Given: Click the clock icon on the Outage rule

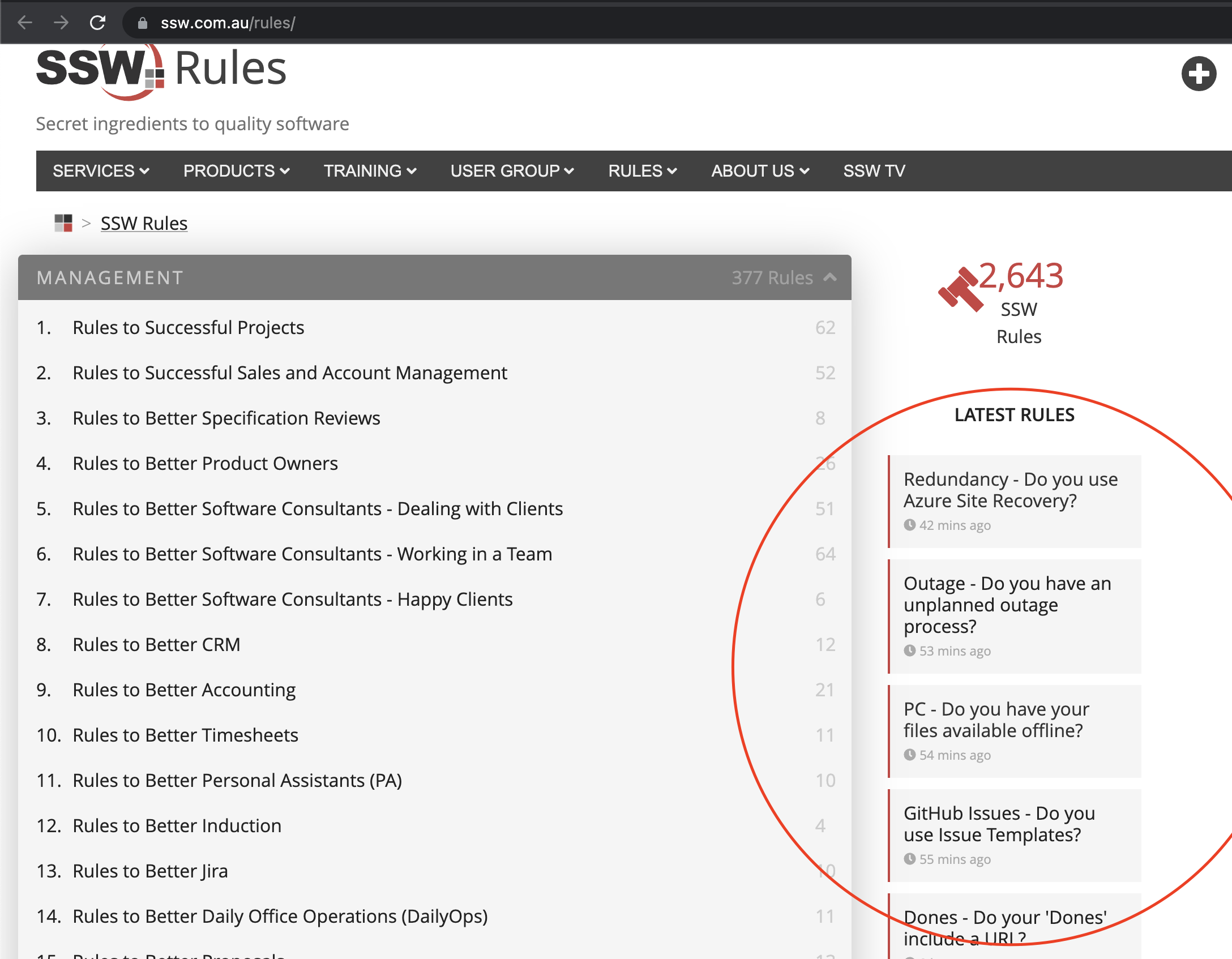Looking at the screenshot, I should (x=910, y=651).
